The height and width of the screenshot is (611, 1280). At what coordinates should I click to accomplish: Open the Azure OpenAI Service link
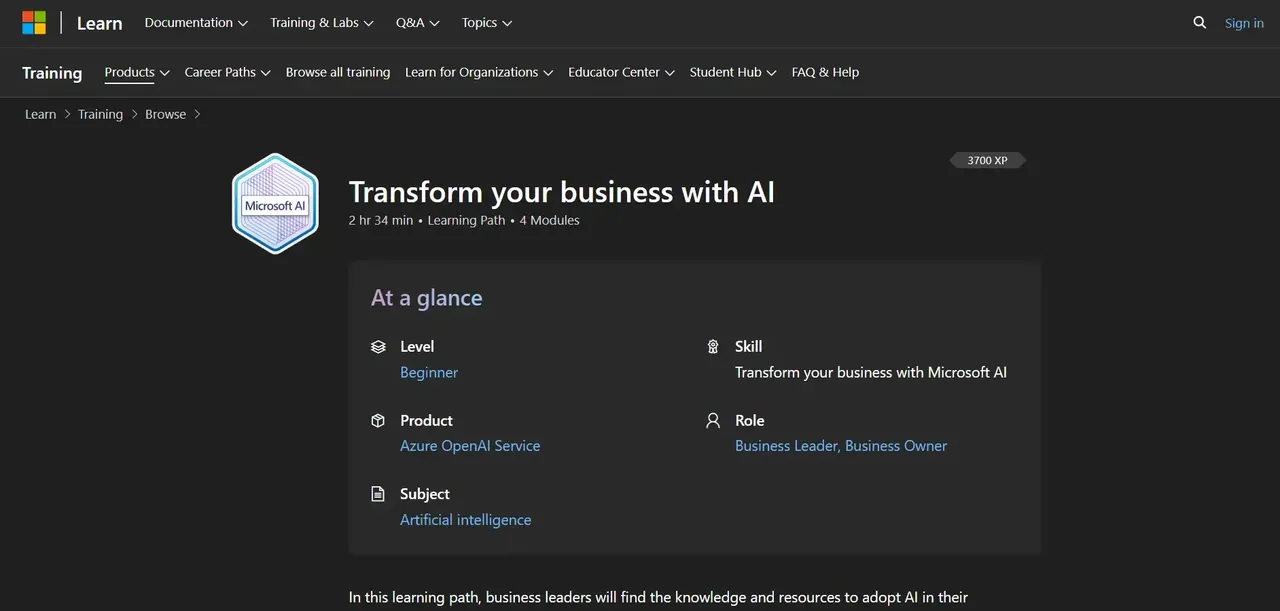coord(470,446)
